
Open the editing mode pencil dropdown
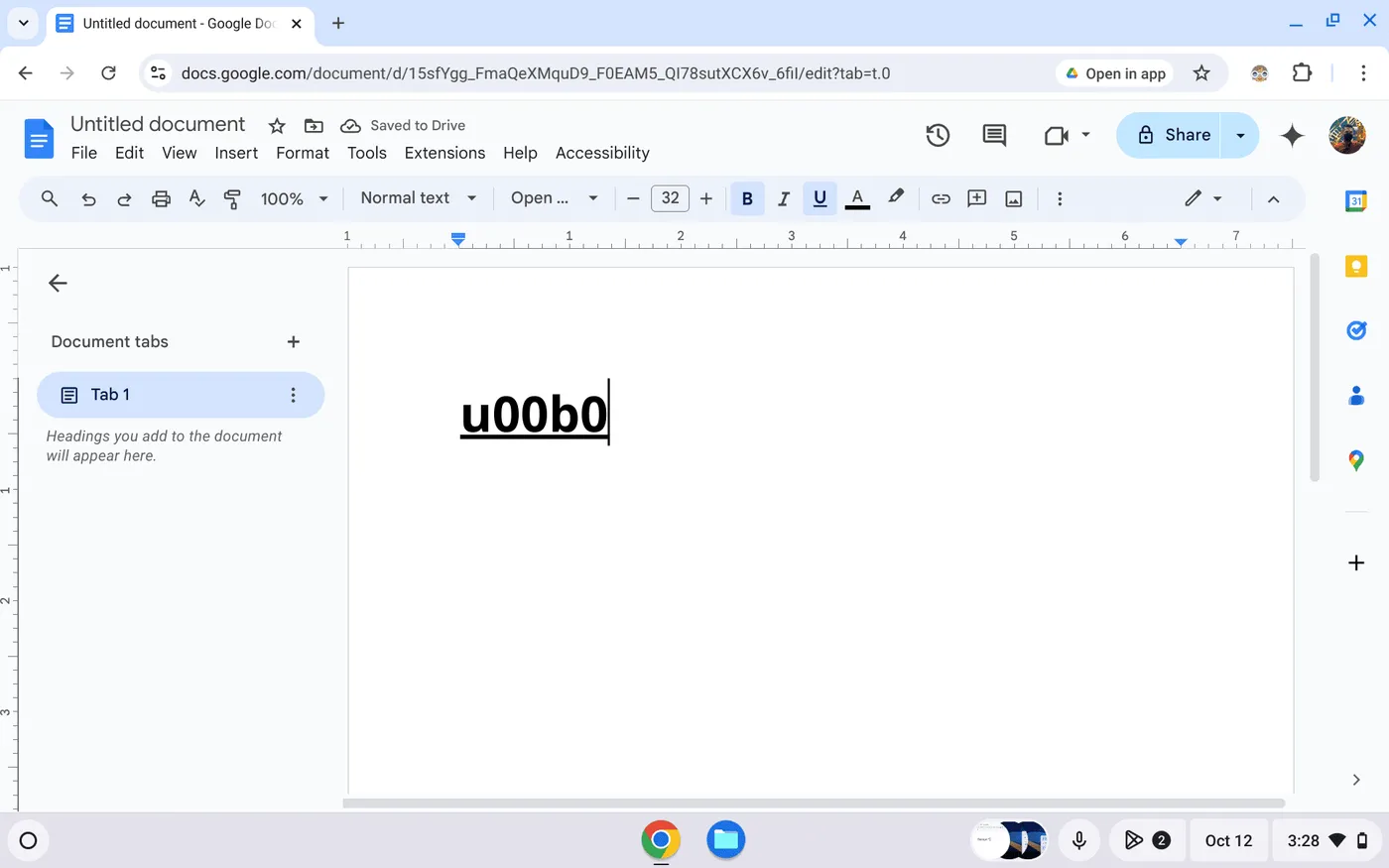(x=1202, y=198)
